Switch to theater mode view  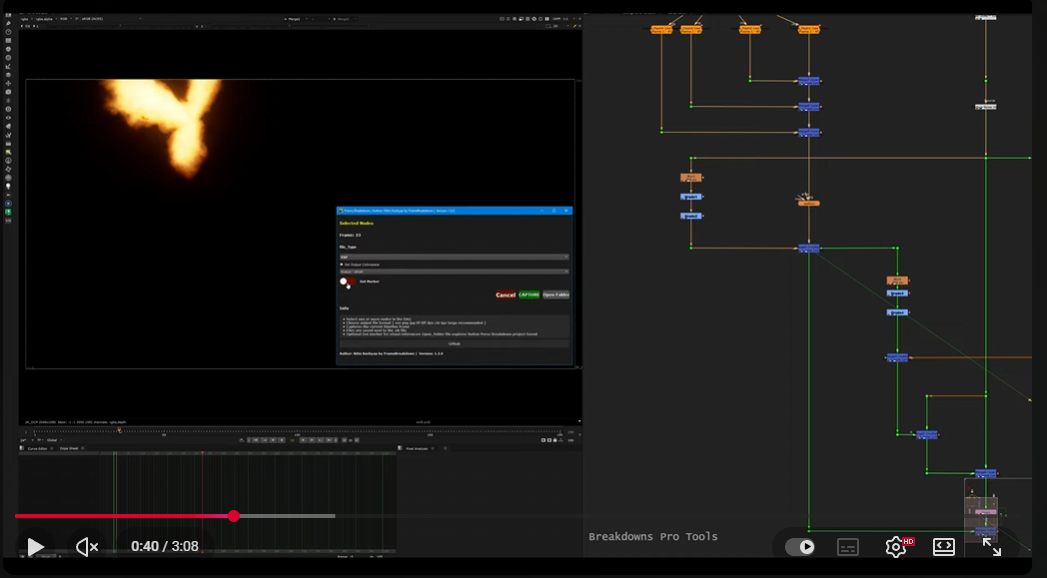point(944,547)
